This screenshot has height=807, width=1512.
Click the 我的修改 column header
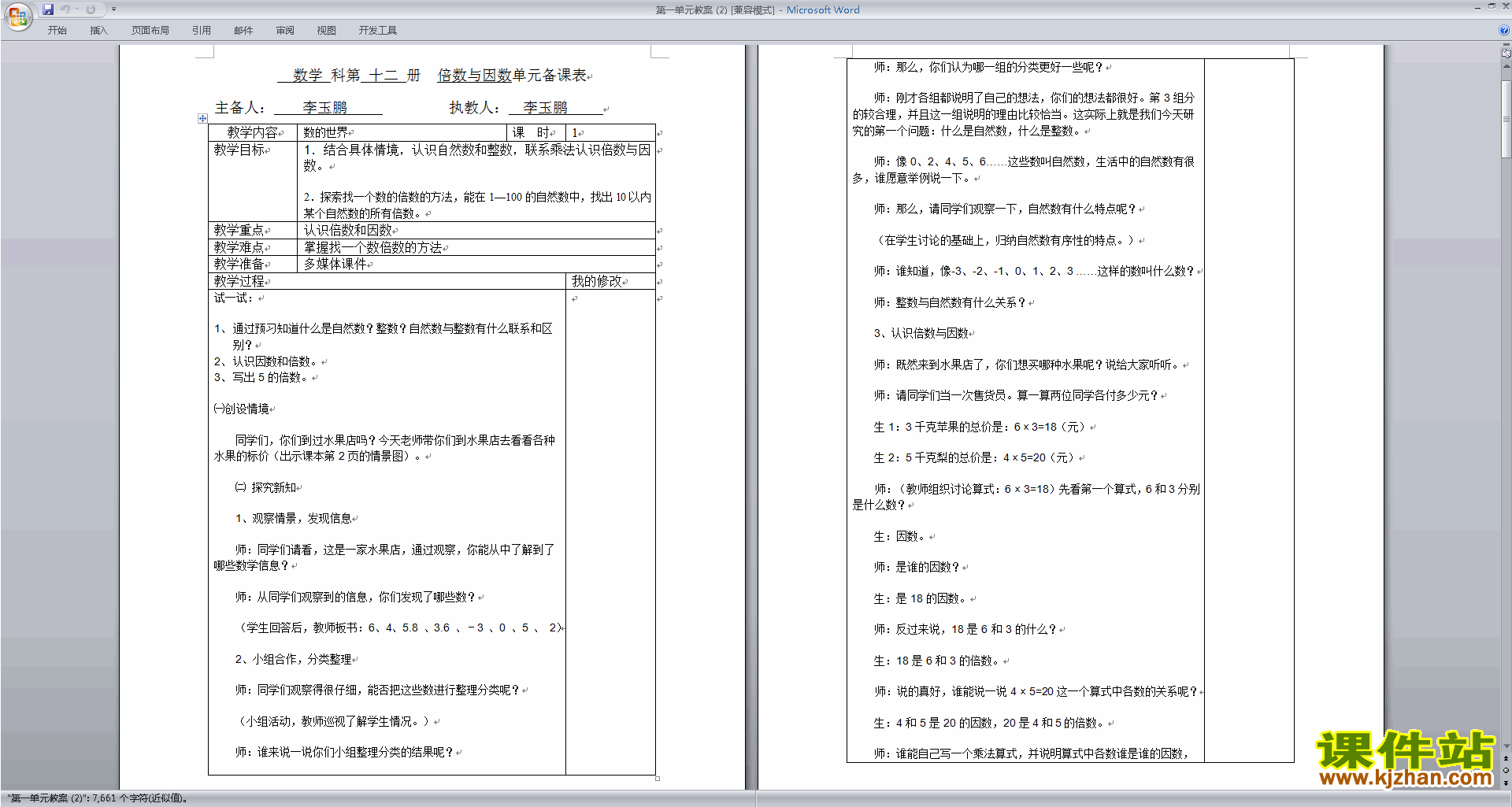click(610, 281)
